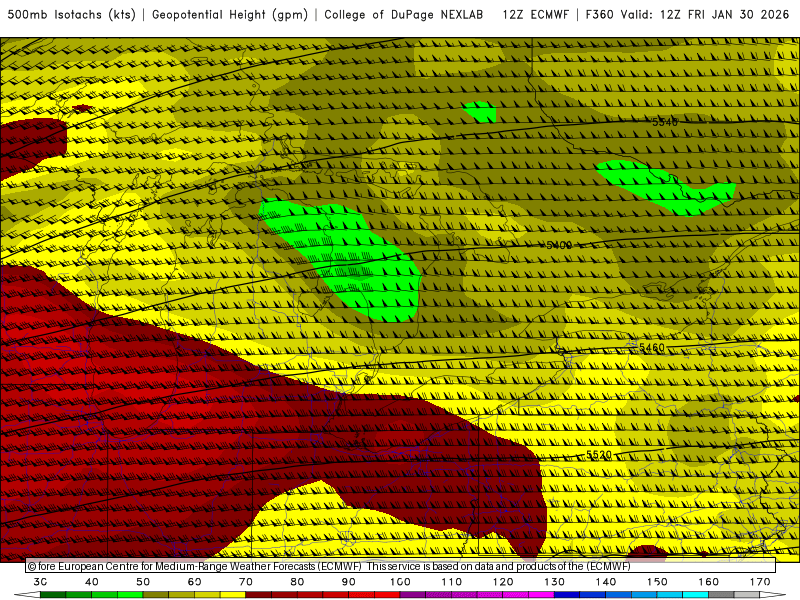Click the bright green swatch just left of 50
The width and height of the screenshot is (800, 600).
coord(130,595)
